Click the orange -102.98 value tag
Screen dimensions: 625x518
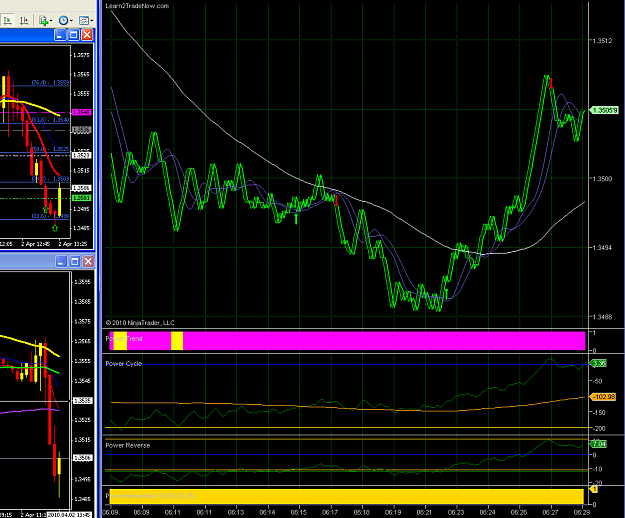[603, 397]
